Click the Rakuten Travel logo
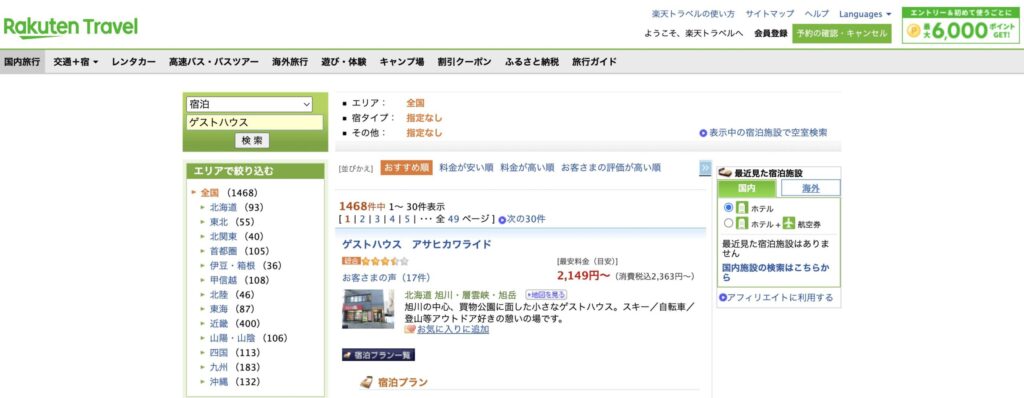The height and width of the screenshot is (398, 1024). click(x=71, y=28)
